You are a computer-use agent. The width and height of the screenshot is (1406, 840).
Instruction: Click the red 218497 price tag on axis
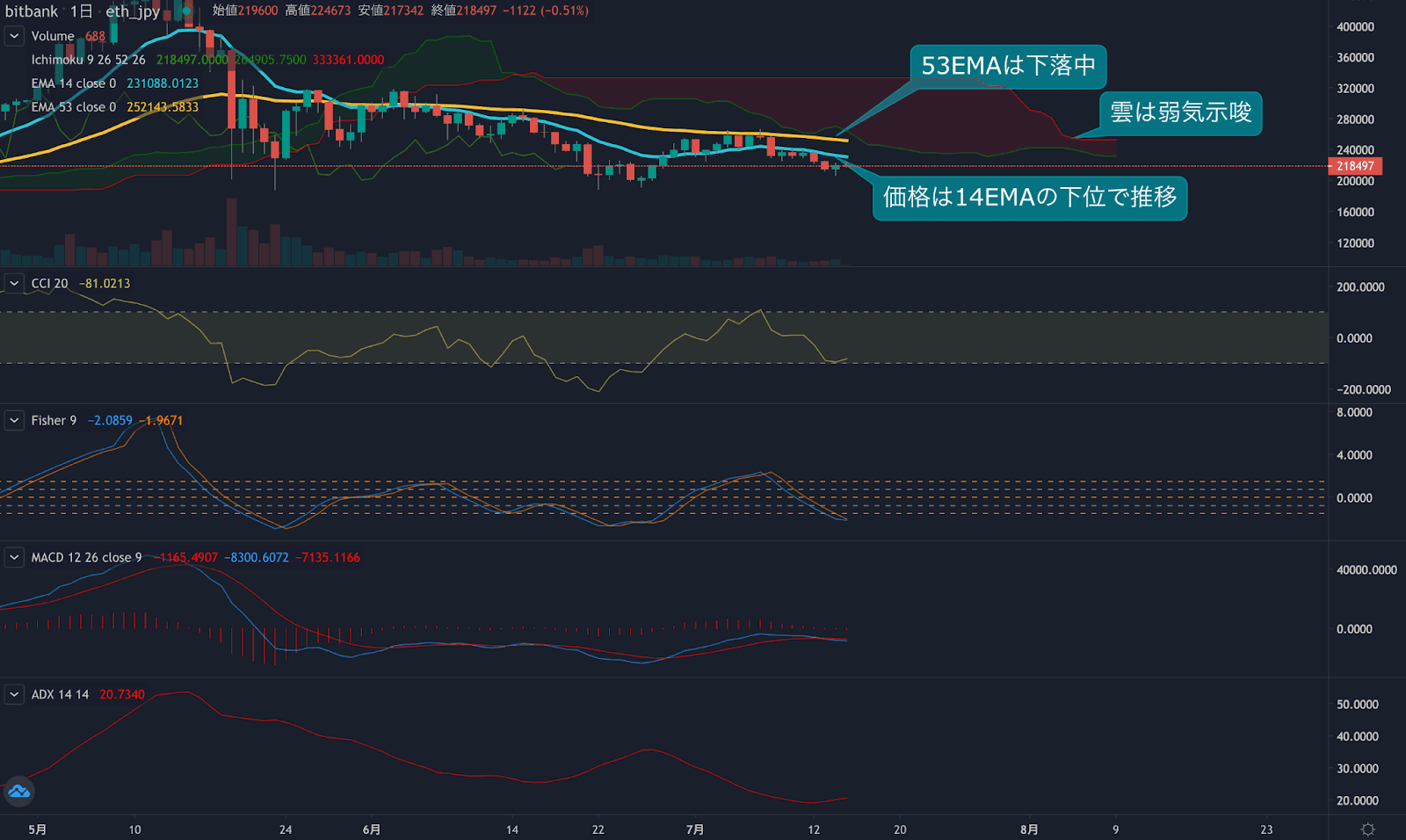click(1356, 165)
